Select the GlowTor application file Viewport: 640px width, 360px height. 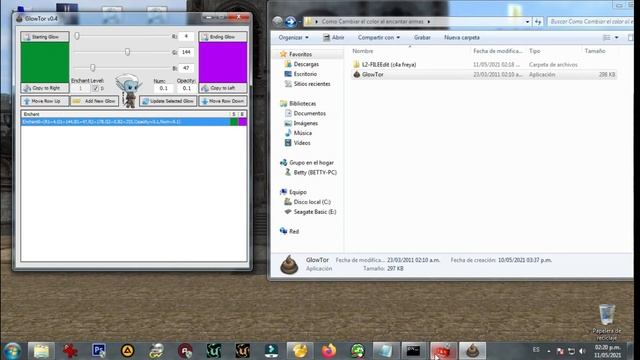pyautogui.click(x=372, y=74)
